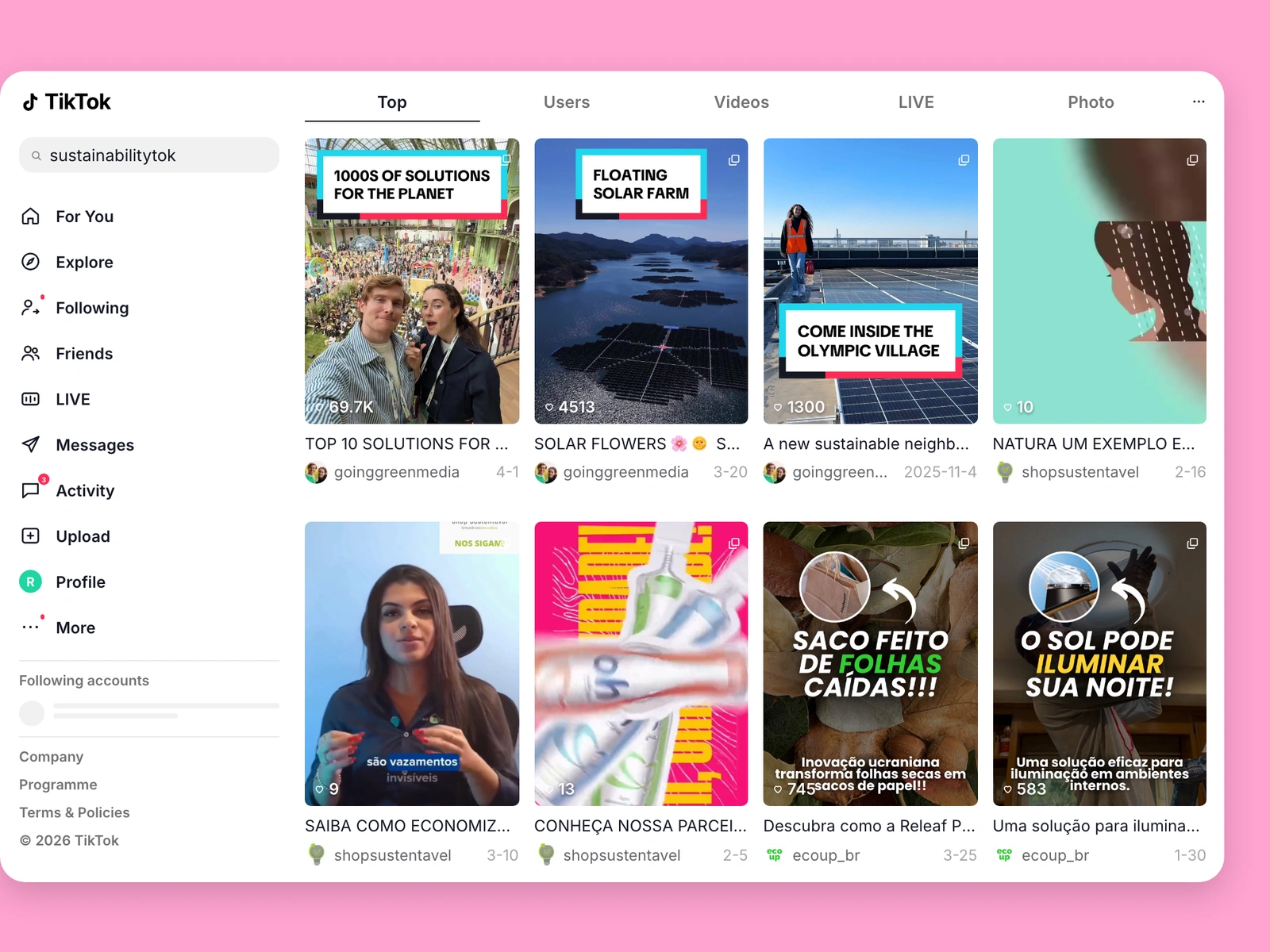This screenshot has width=1270, height=952.
Task: Open the Friends icon
Action: 30,353
